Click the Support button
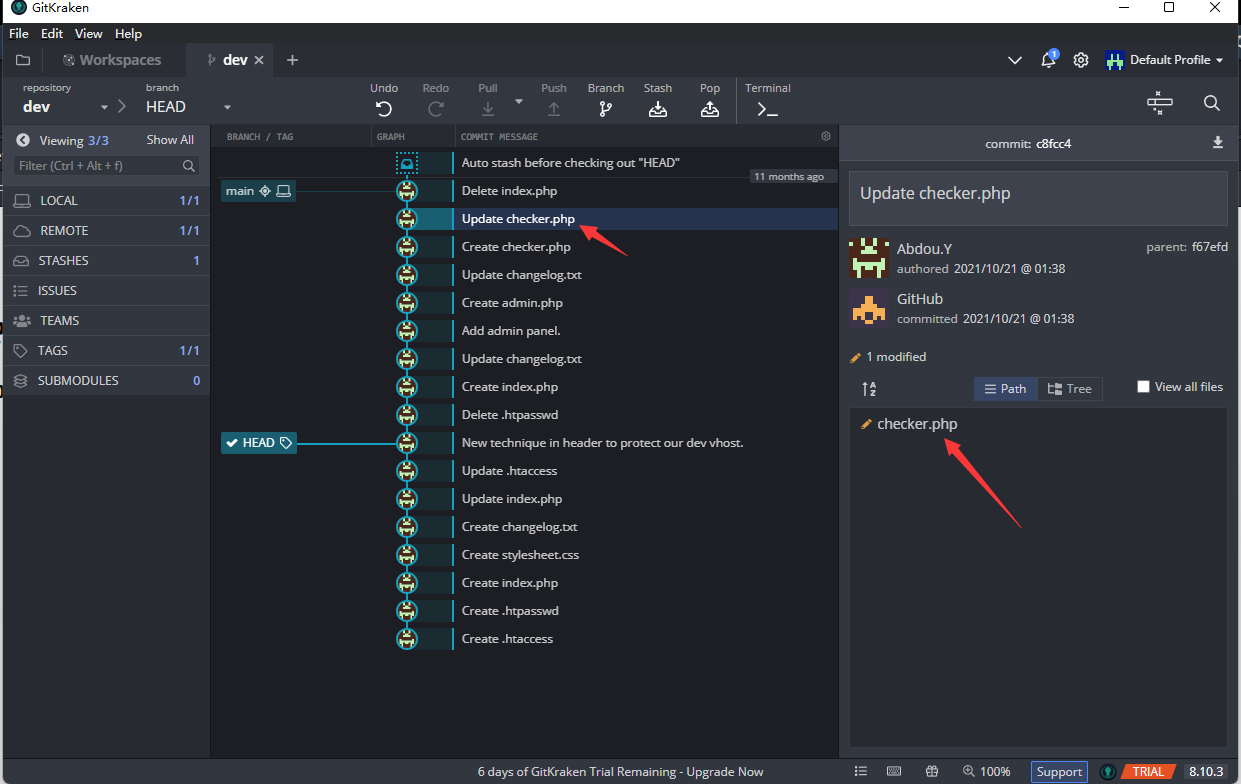Screen dimensions: 1241x784 pos(1059,771)
